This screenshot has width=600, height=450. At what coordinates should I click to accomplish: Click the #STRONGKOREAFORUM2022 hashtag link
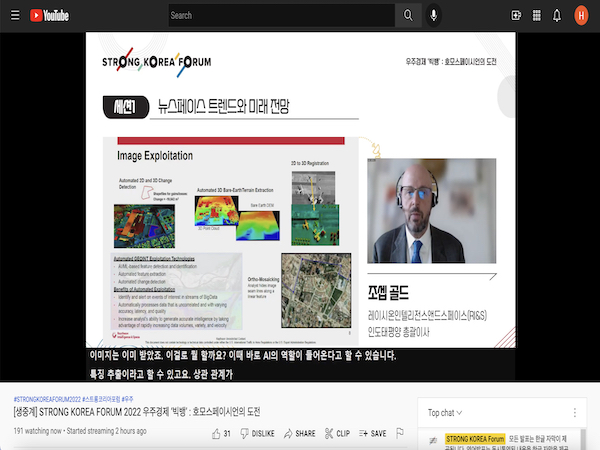[x=47, y=399]
